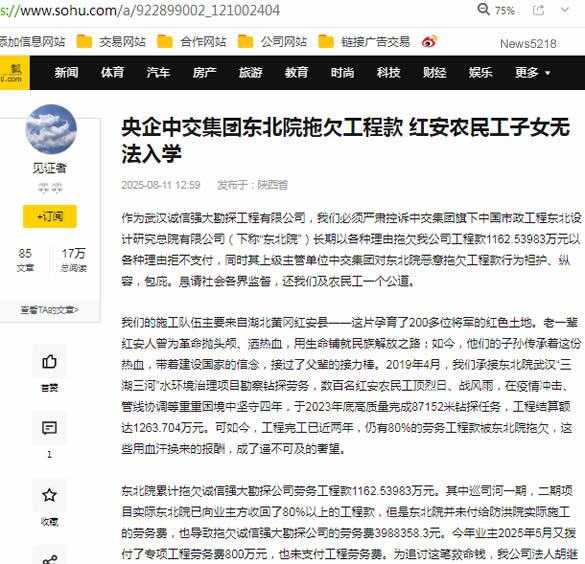This screenshot has width=585, height=564.
Task: Go to the 教育 channel
Action: (x=297, y=72)
